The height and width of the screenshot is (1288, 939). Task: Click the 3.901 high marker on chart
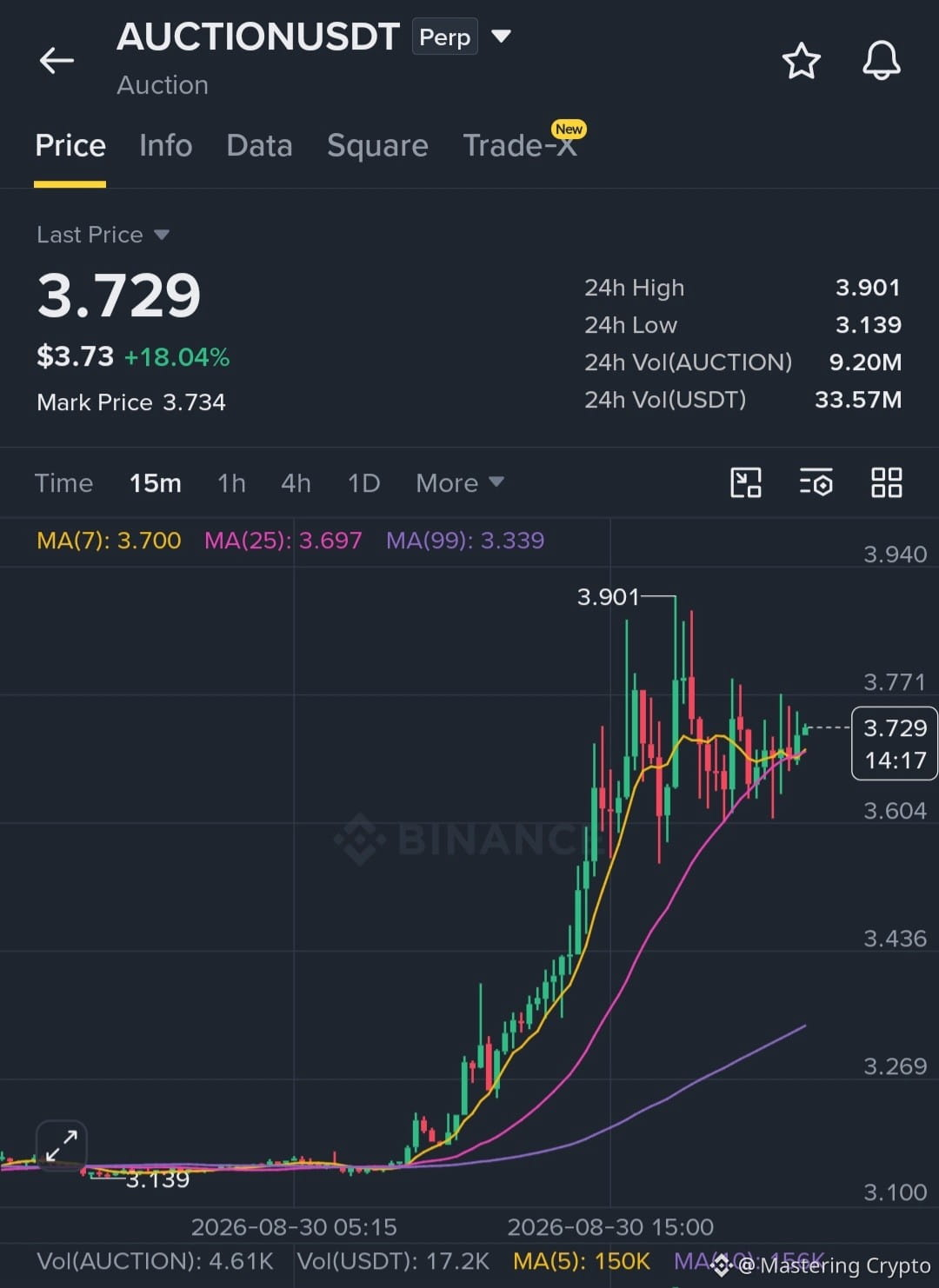pos(608,597)
